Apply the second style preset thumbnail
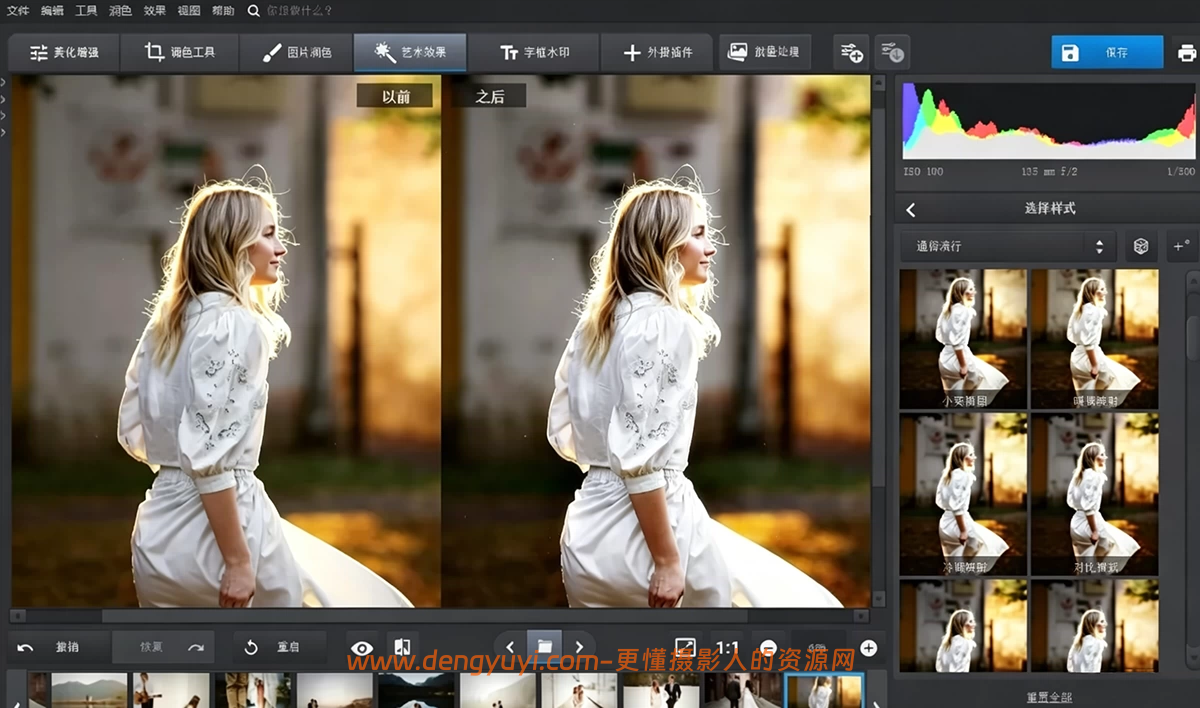Image resolution: width=1200 pixels, height=708 pixels. pos(1094,339)
